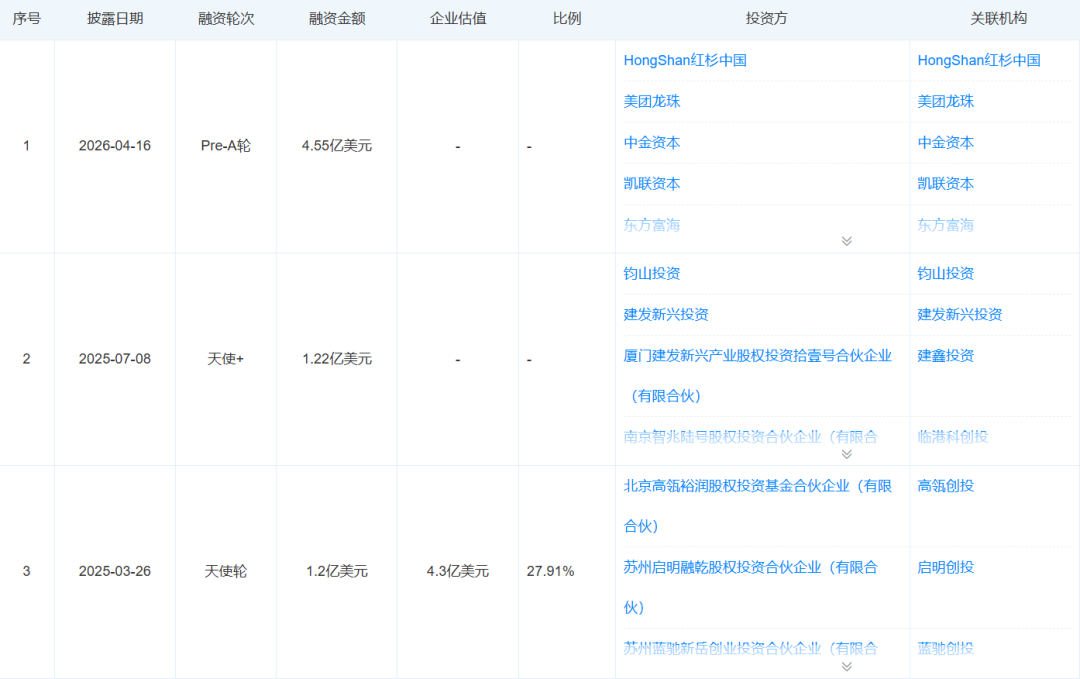Viewport: 1080px width, 679px height.
Task: Open 南京智兆陆号股权投资合伙企业 link
Action: (751, 437)
